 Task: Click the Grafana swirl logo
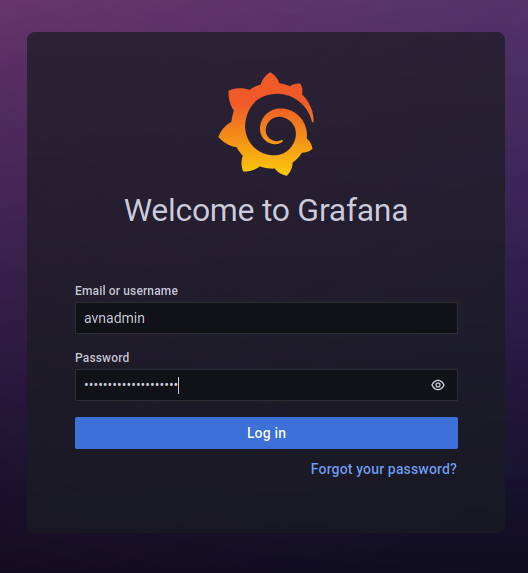click(x=266, y=124)
